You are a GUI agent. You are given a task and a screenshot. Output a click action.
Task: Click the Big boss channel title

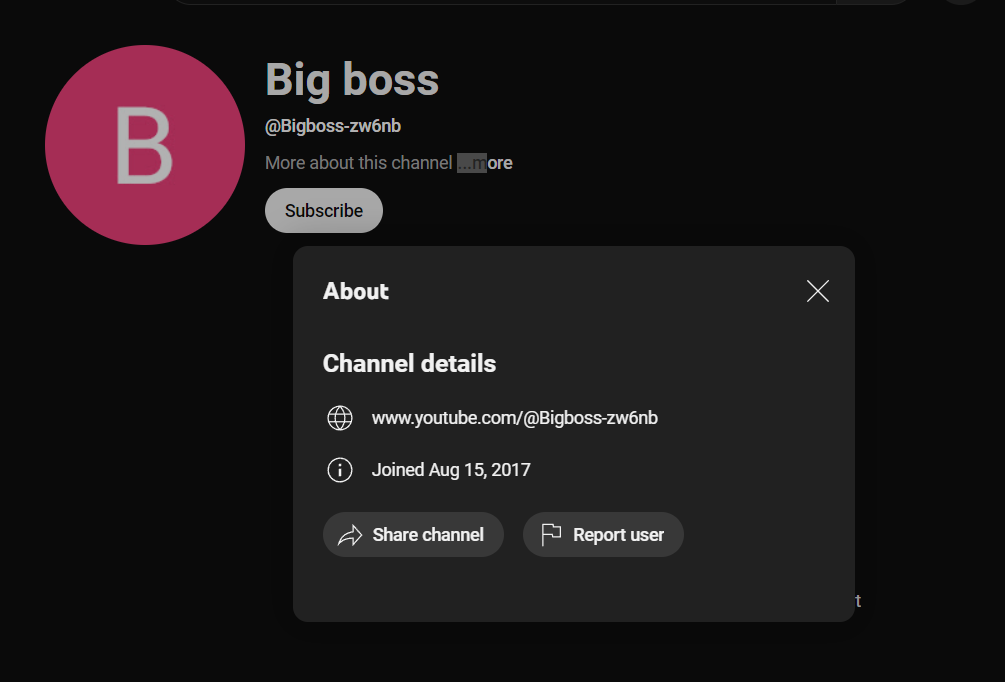coord(352,80)
